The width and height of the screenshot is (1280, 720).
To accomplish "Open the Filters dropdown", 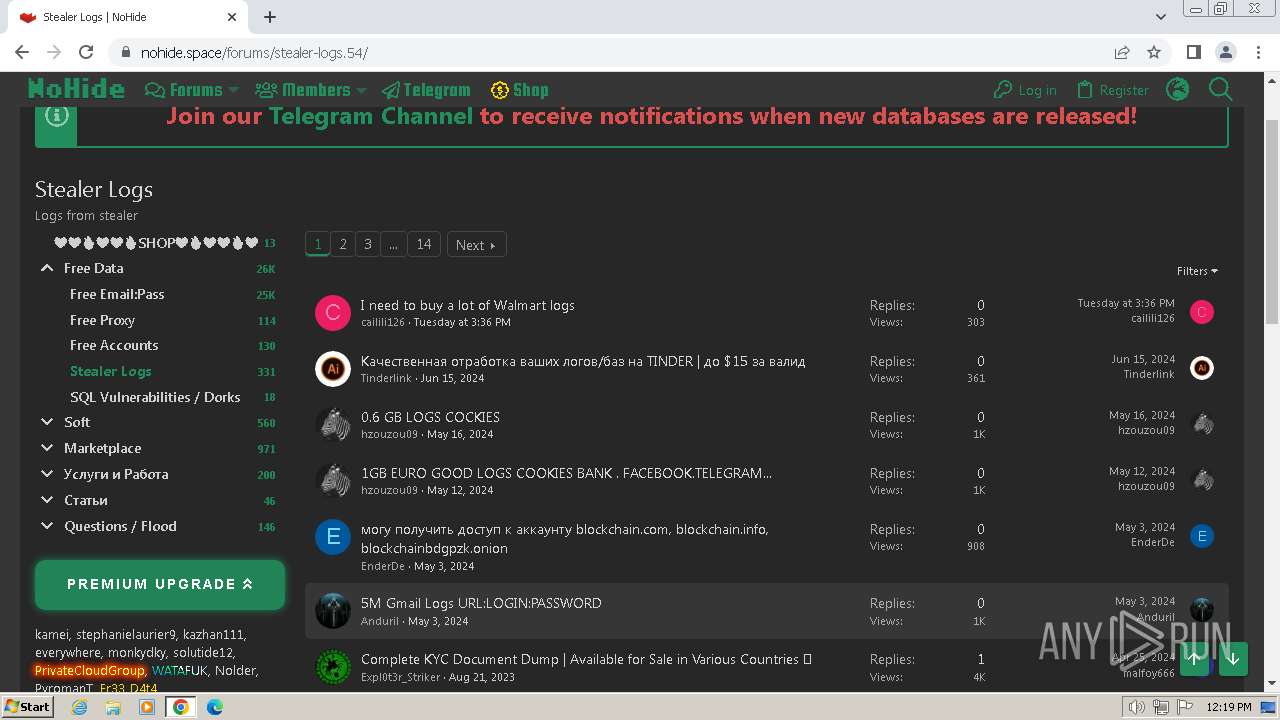I will (x=1197, y=271).
